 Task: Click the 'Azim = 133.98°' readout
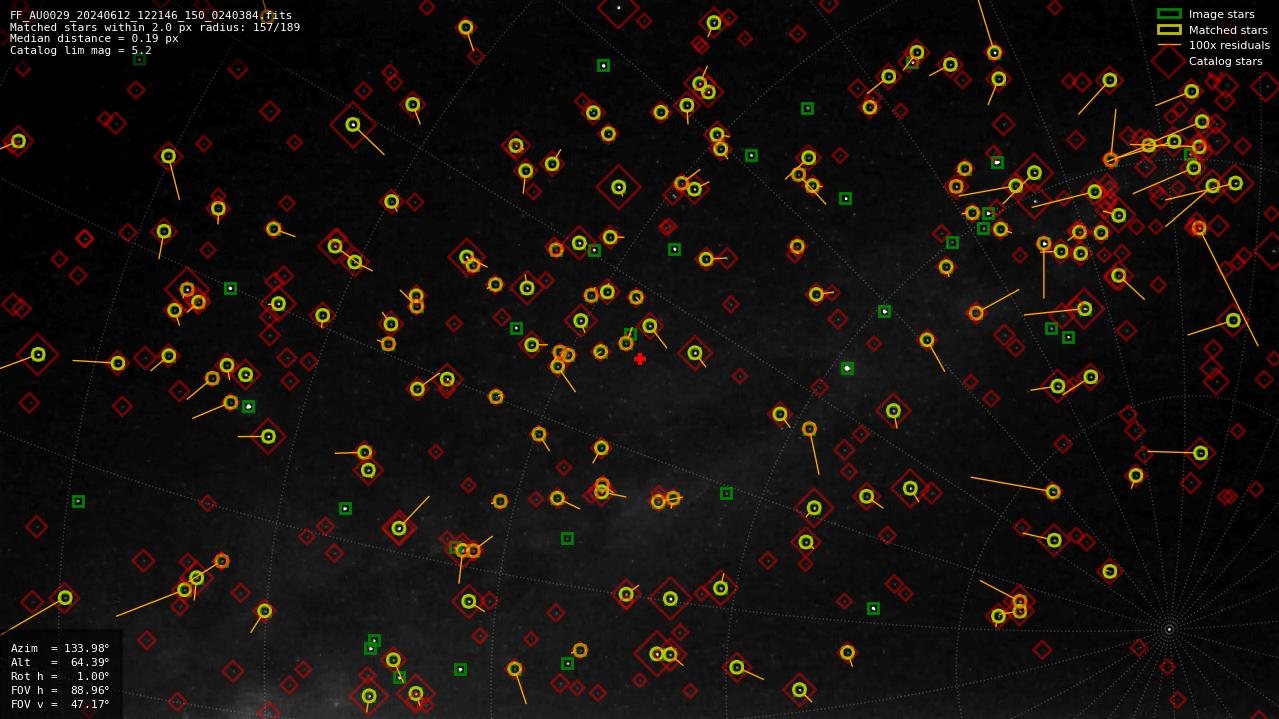[60, 648]
